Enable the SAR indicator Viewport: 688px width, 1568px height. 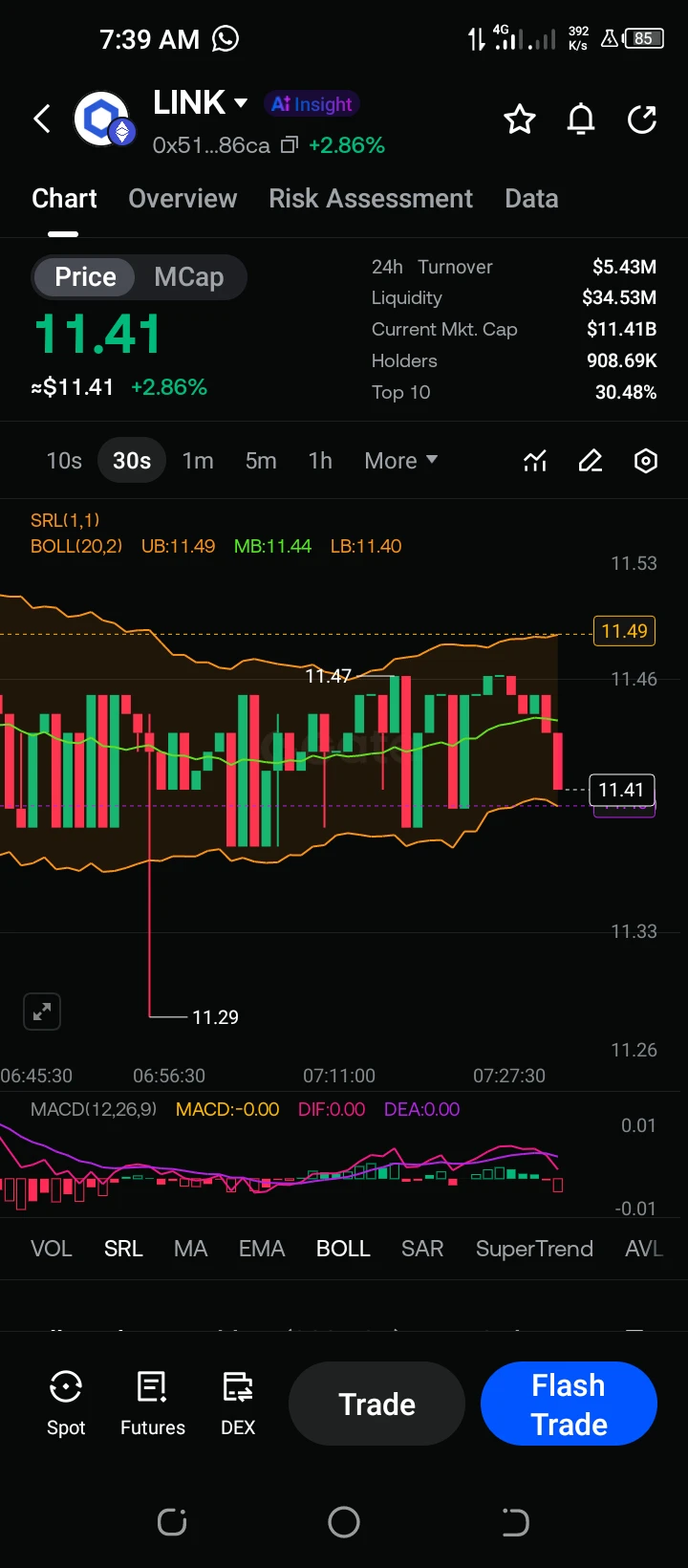coord(422,1249)
